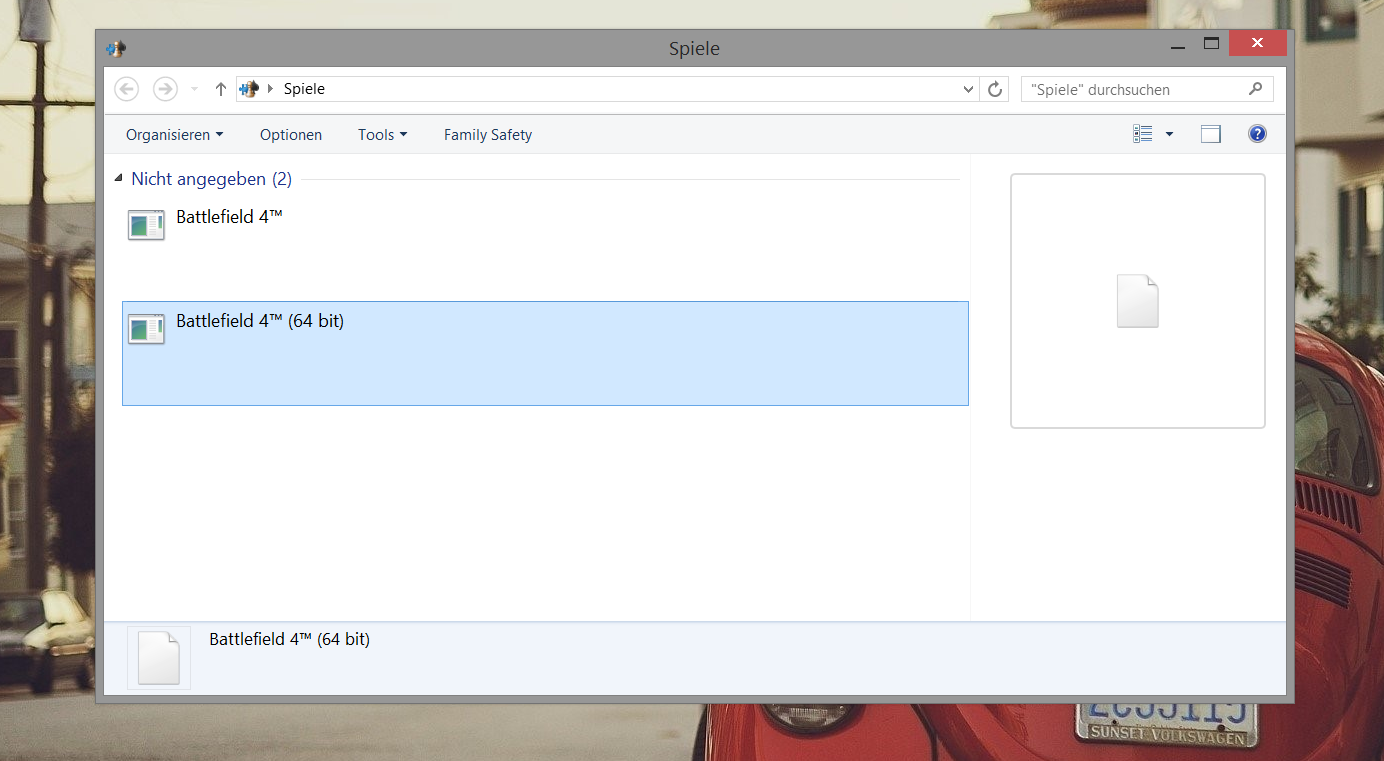The image size is (1384, 761).
Task: Maximize the Spiele window
Action: [x=1211, y=43]
